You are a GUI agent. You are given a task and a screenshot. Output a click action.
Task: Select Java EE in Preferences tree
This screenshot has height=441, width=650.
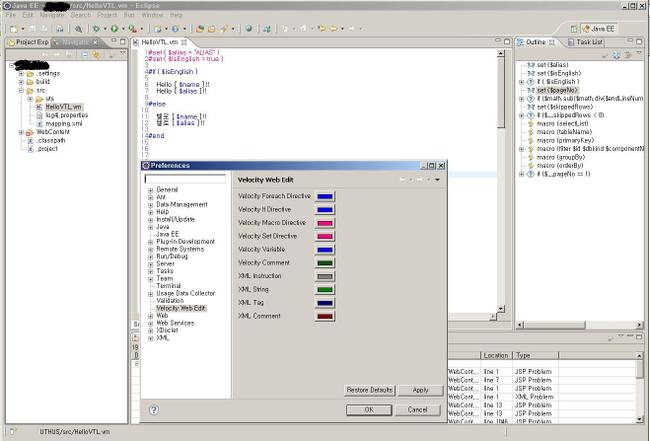[167, 234]
